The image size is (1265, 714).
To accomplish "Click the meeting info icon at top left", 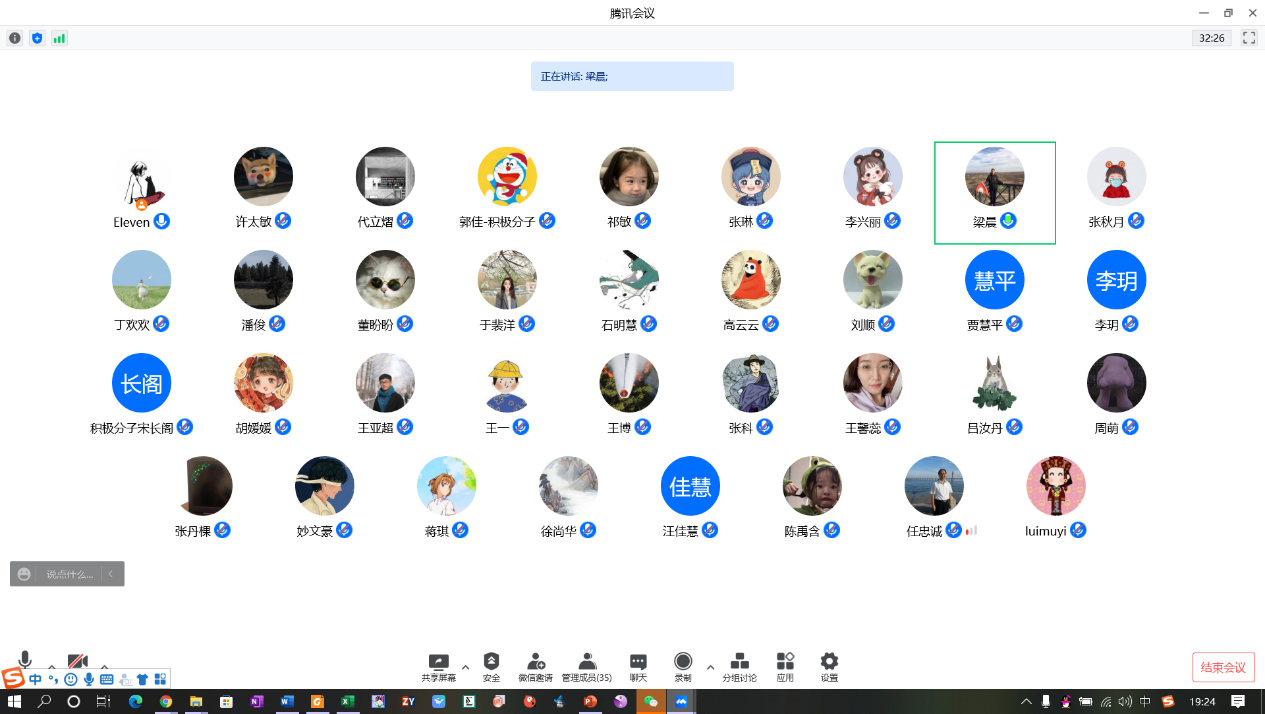I will pos(15,38).
